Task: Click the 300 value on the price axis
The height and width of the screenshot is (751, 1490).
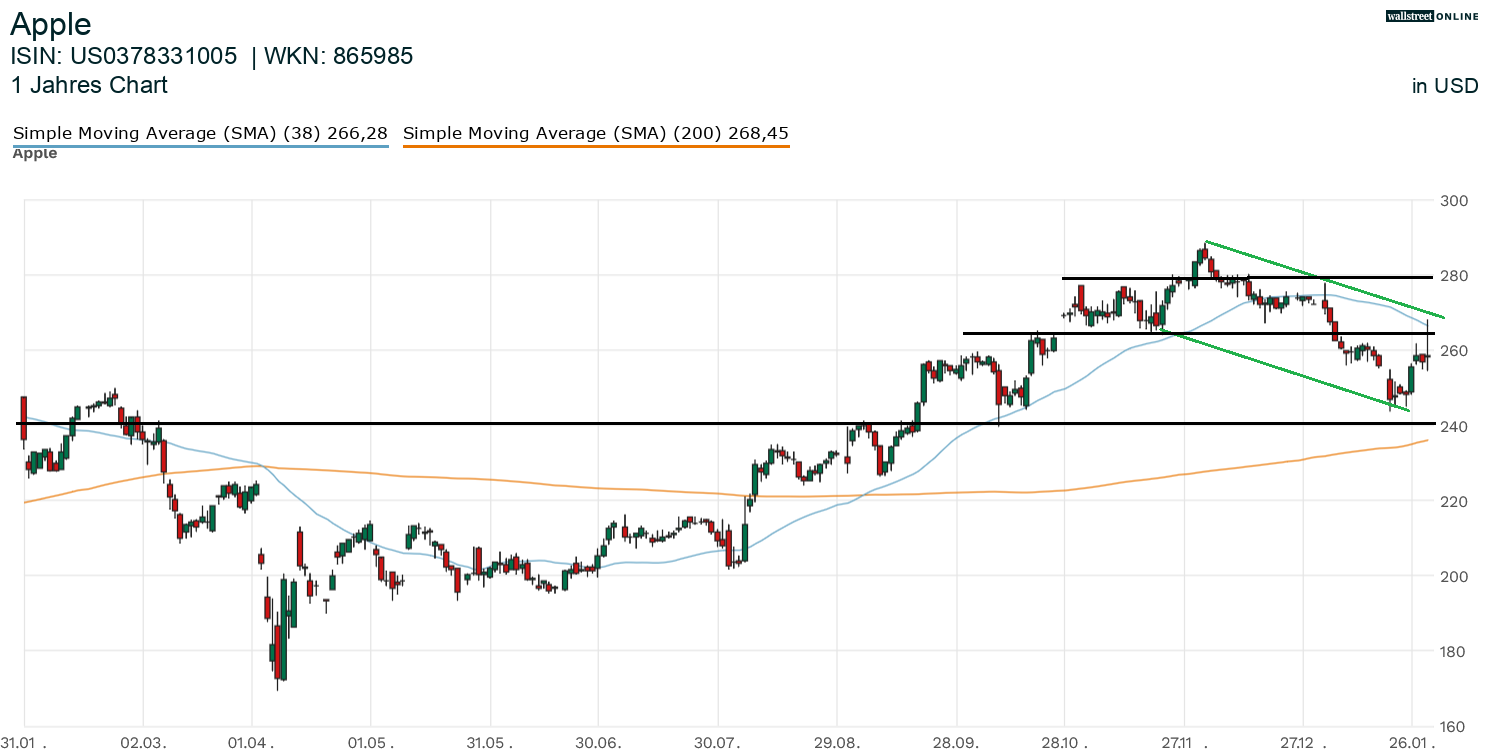Action: [1453, 201]
